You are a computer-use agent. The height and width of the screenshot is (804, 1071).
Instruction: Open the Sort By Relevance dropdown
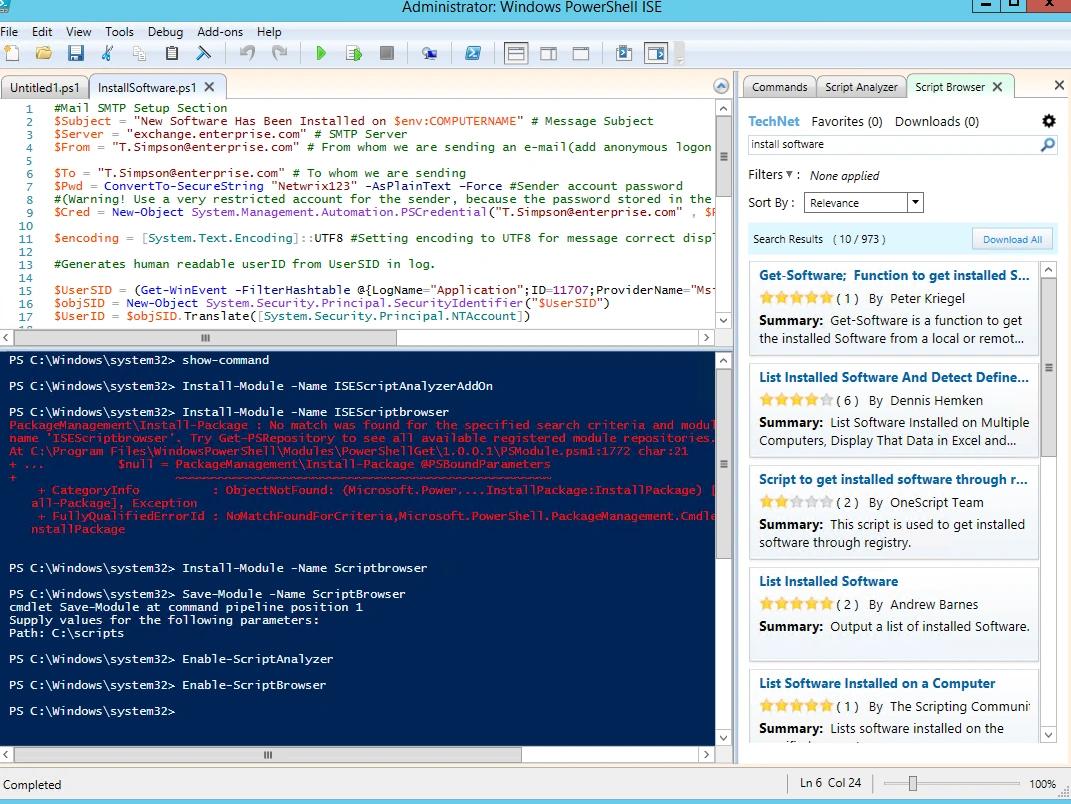coord(914,203)
